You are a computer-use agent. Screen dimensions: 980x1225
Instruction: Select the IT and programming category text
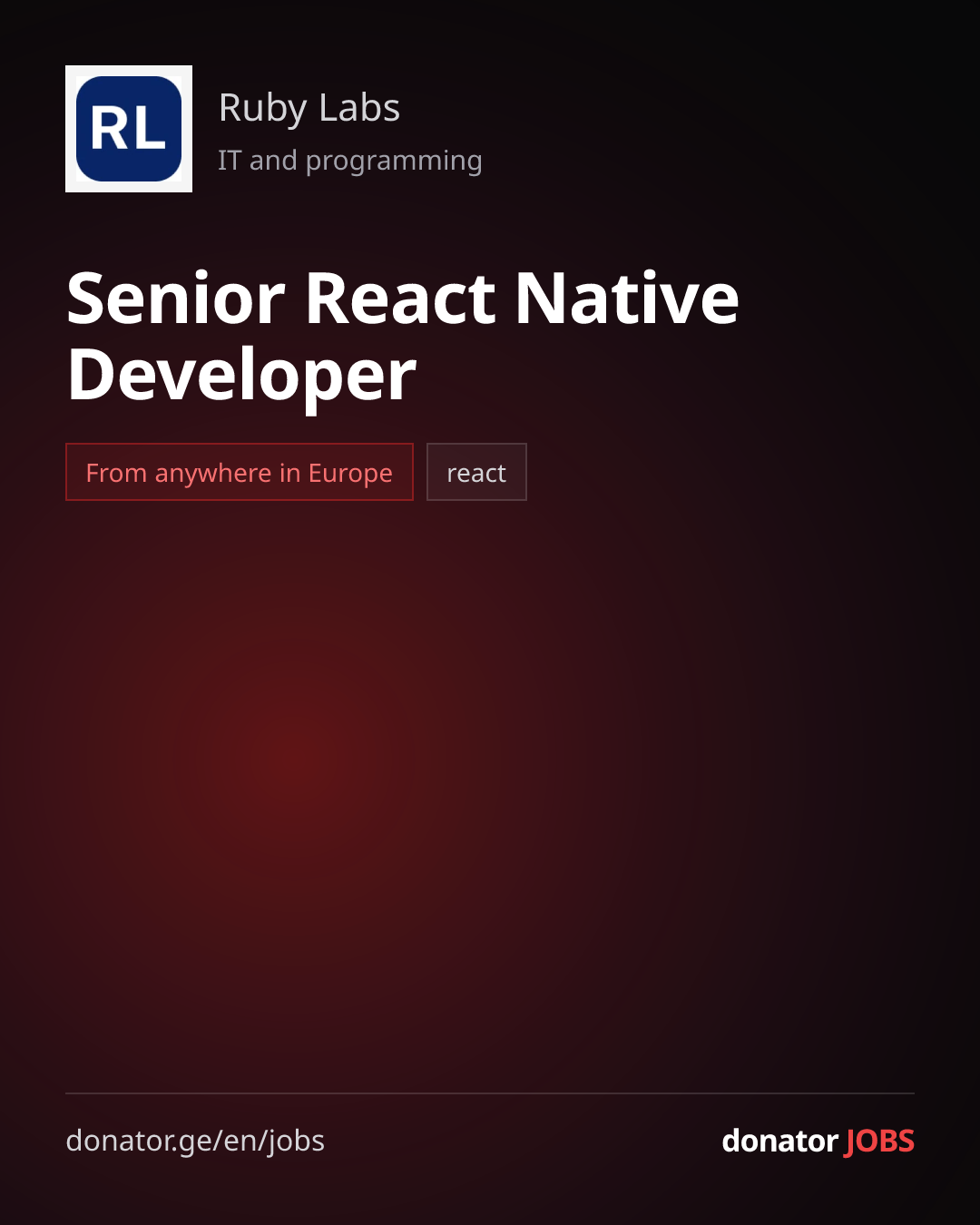coord(350,161)
